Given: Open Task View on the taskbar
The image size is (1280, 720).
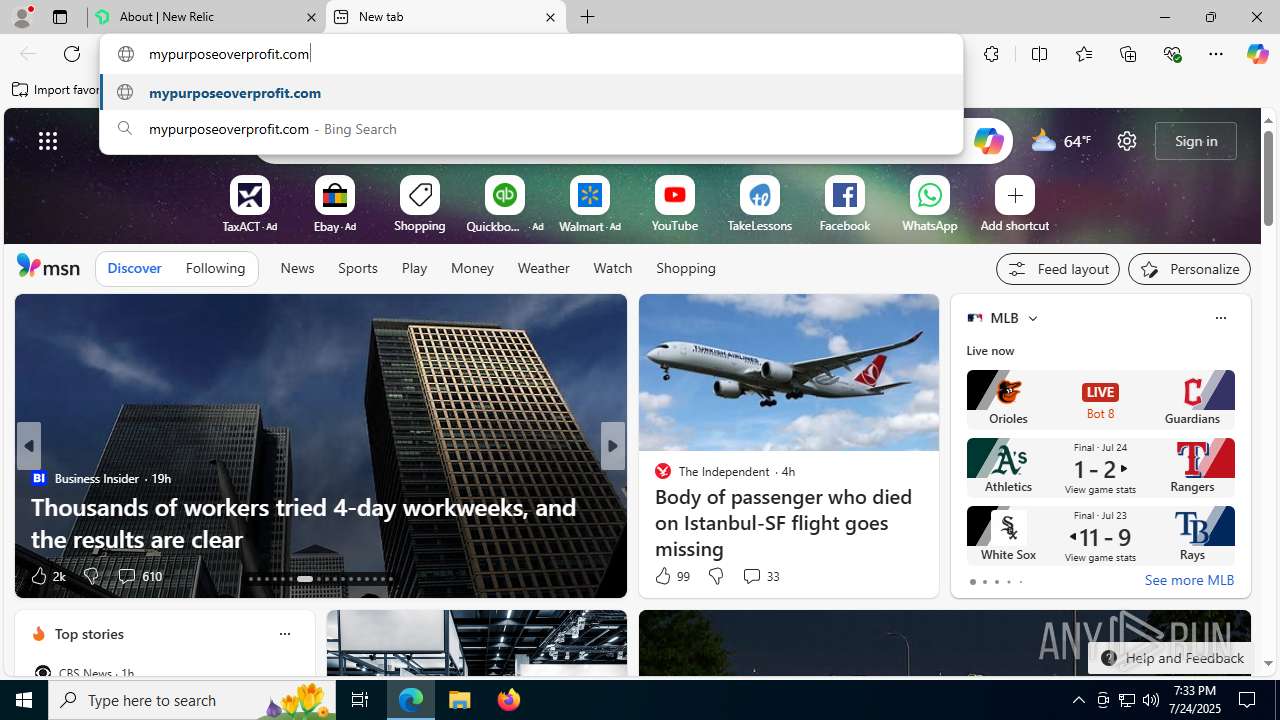Looking at the screenshot, I should tap(361, 700).
